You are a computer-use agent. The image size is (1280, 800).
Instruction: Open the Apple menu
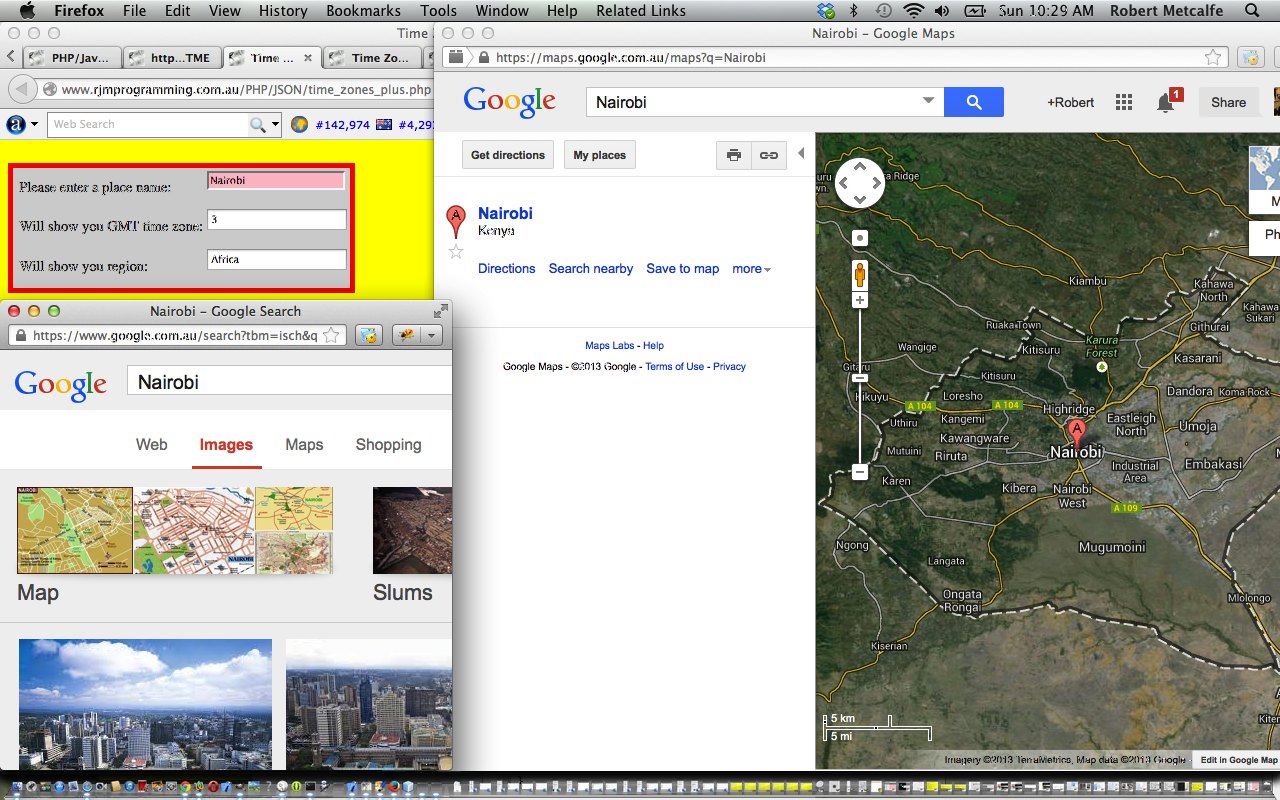tap(27, 11)
